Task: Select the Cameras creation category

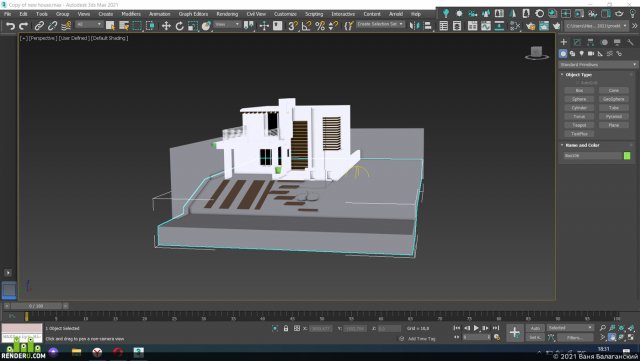Action: coord(591,53)
